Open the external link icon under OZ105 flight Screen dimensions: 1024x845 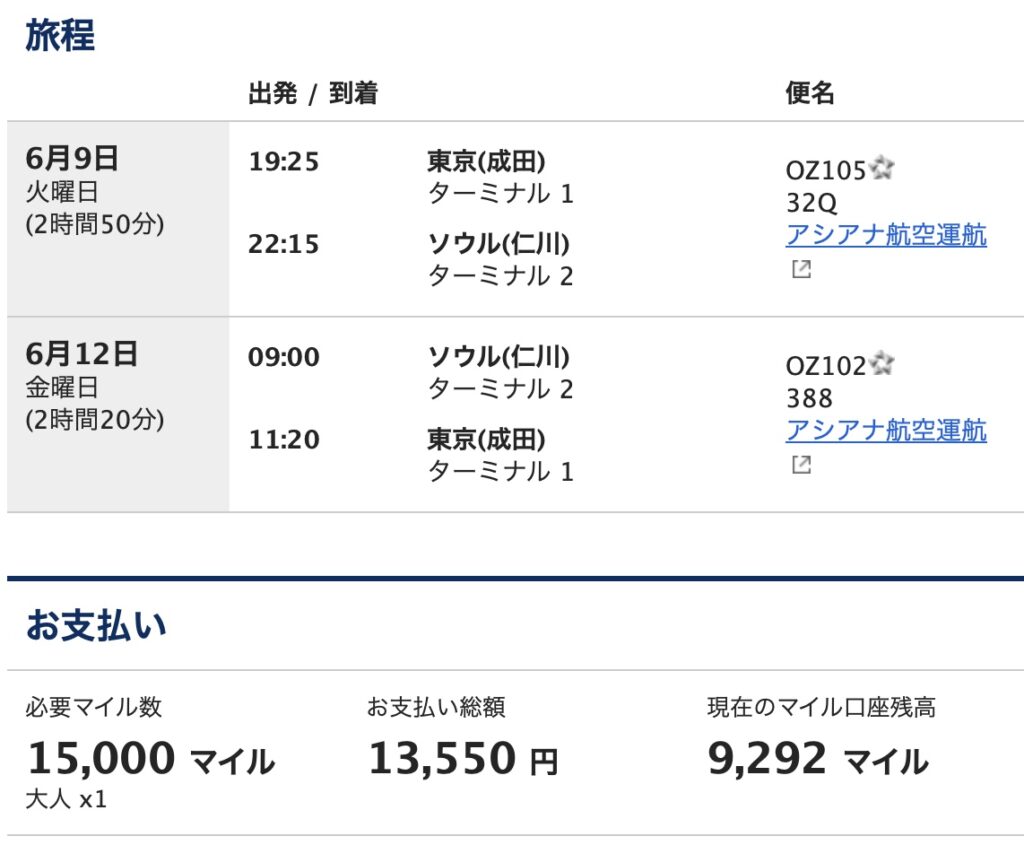[800, 269]
